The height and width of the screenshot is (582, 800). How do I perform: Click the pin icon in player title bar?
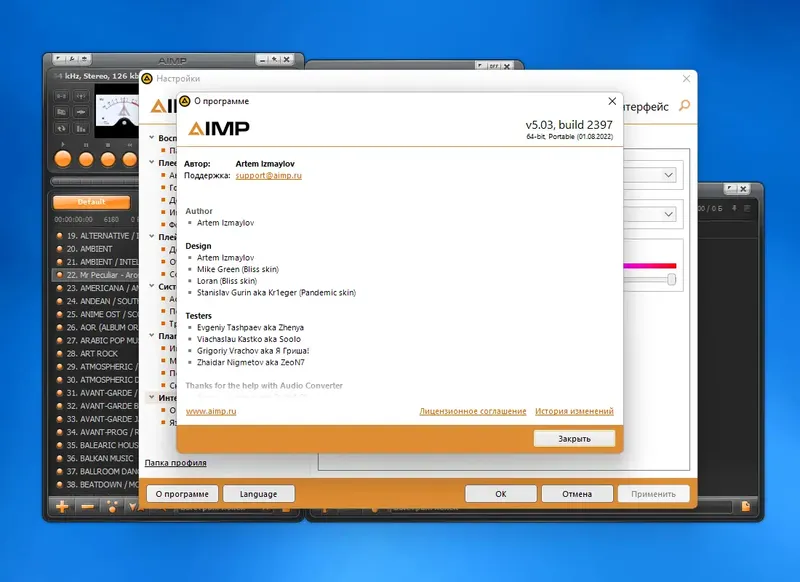pos(274,60)
